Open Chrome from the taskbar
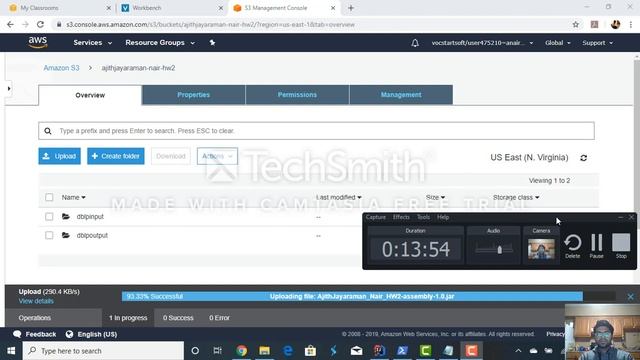 coord(242,351)
